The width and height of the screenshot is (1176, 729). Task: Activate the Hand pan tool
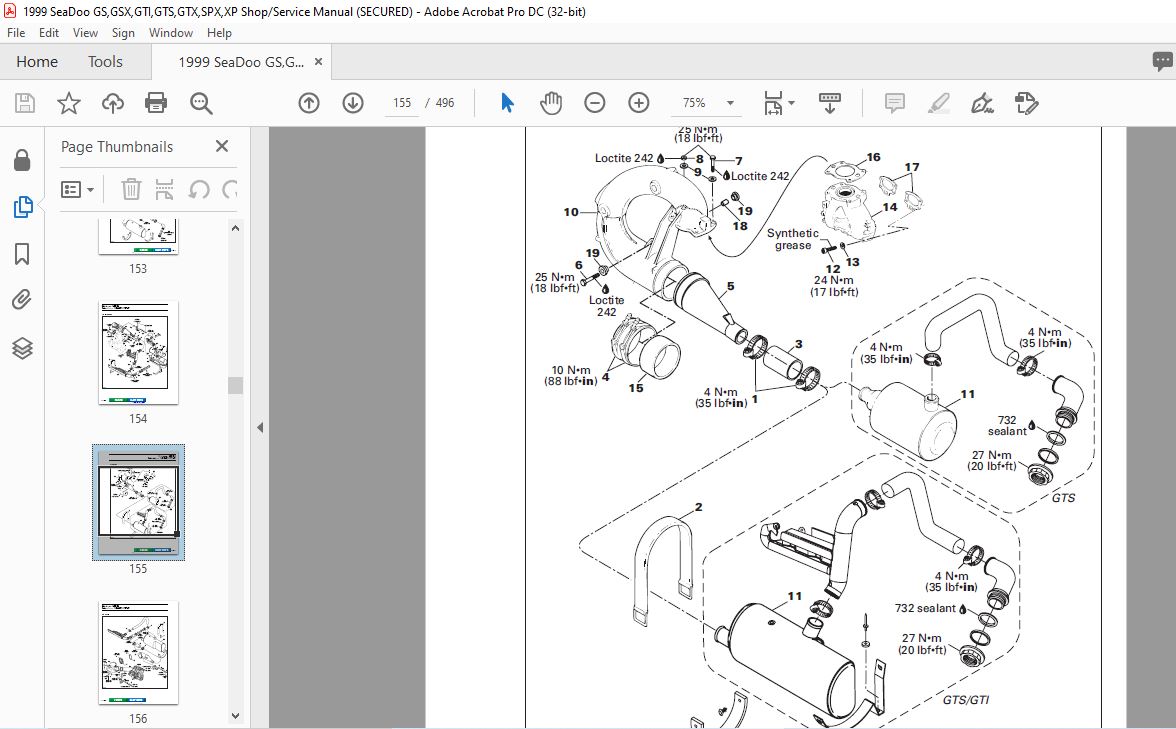point(550,103)
